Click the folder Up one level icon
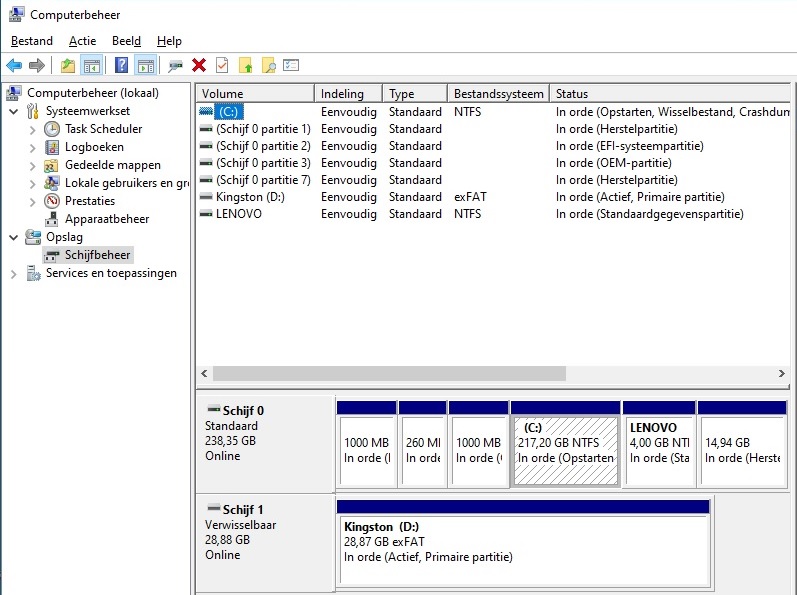 68,66
